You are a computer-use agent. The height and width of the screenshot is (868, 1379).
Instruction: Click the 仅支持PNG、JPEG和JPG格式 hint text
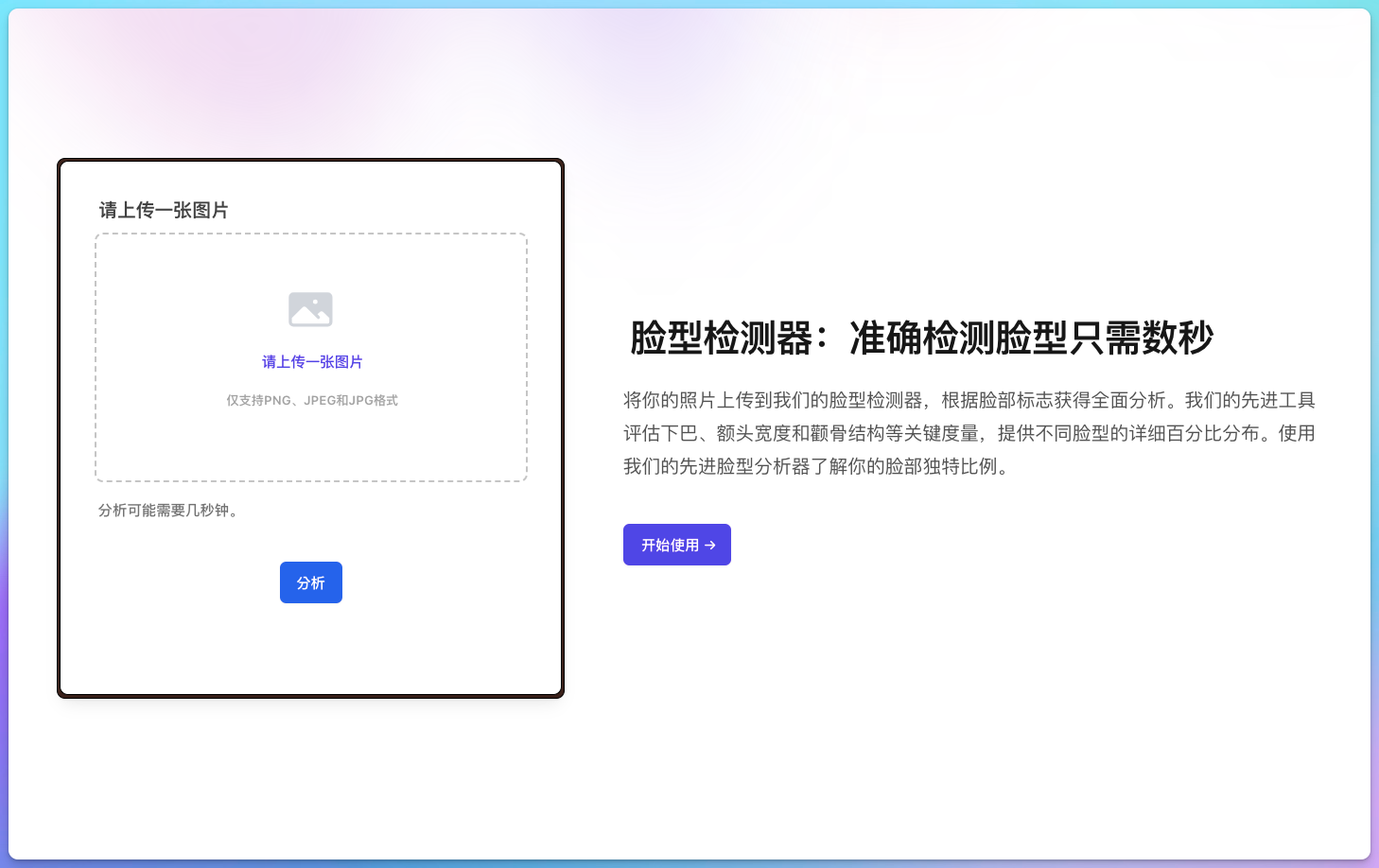tap(310, 400)
